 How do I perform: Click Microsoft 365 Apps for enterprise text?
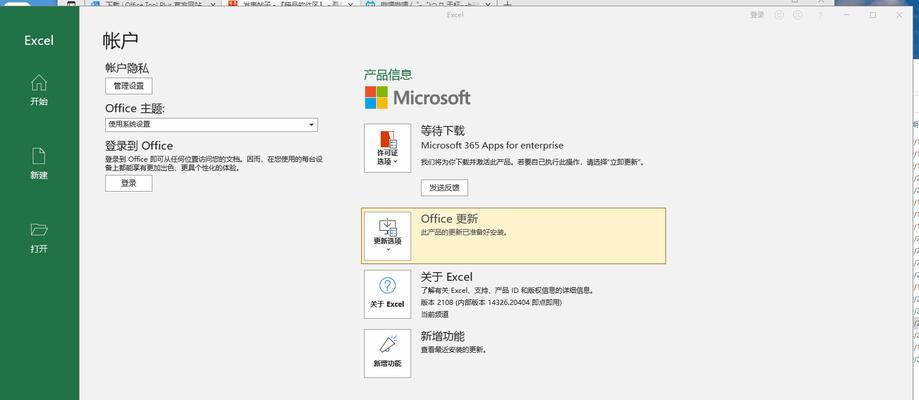point(492,145)
